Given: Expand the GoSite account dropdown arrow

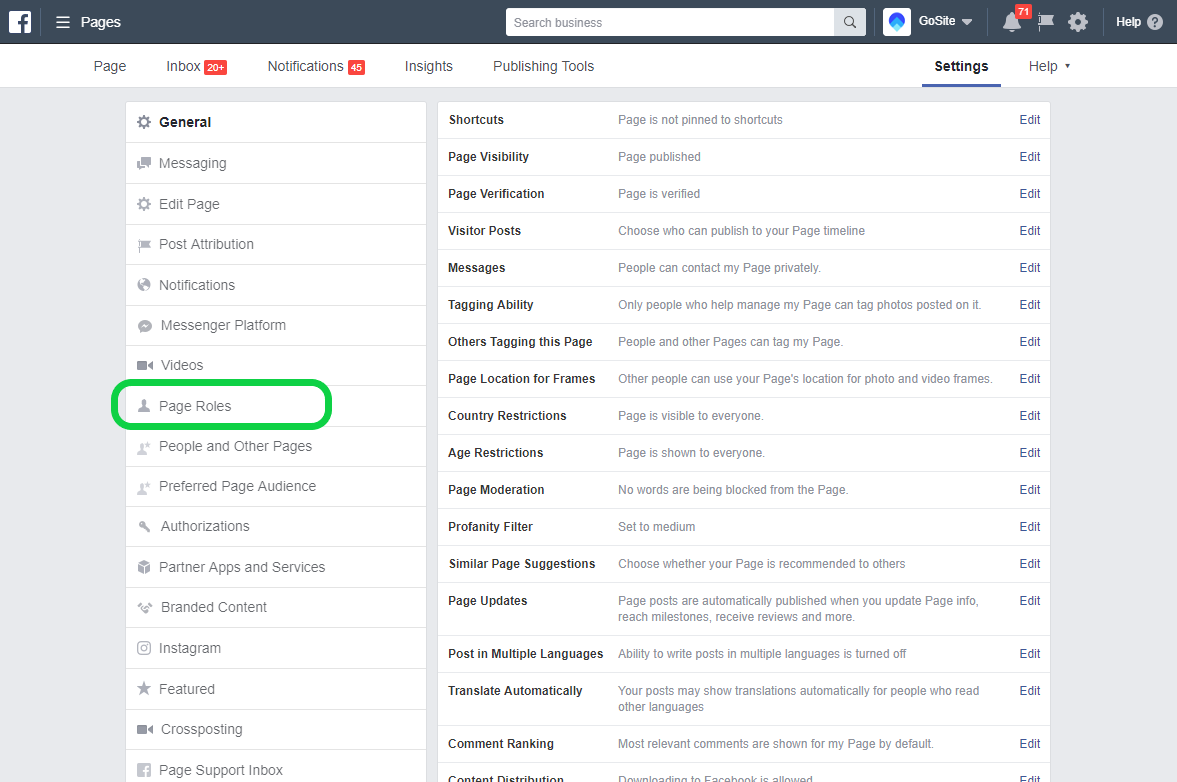Looking at the screenshot, I should tap(967, 22).
